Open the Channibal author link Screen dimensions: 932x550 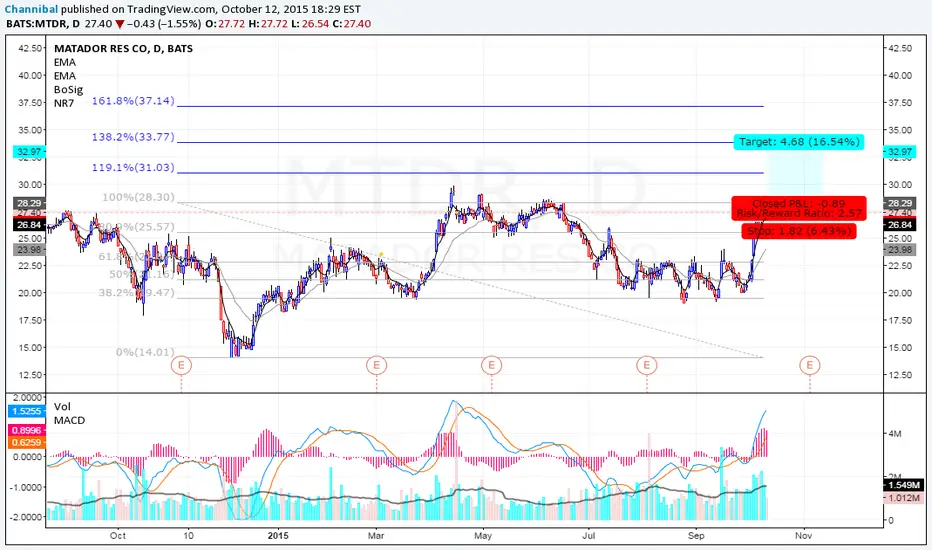pos(31,10)
